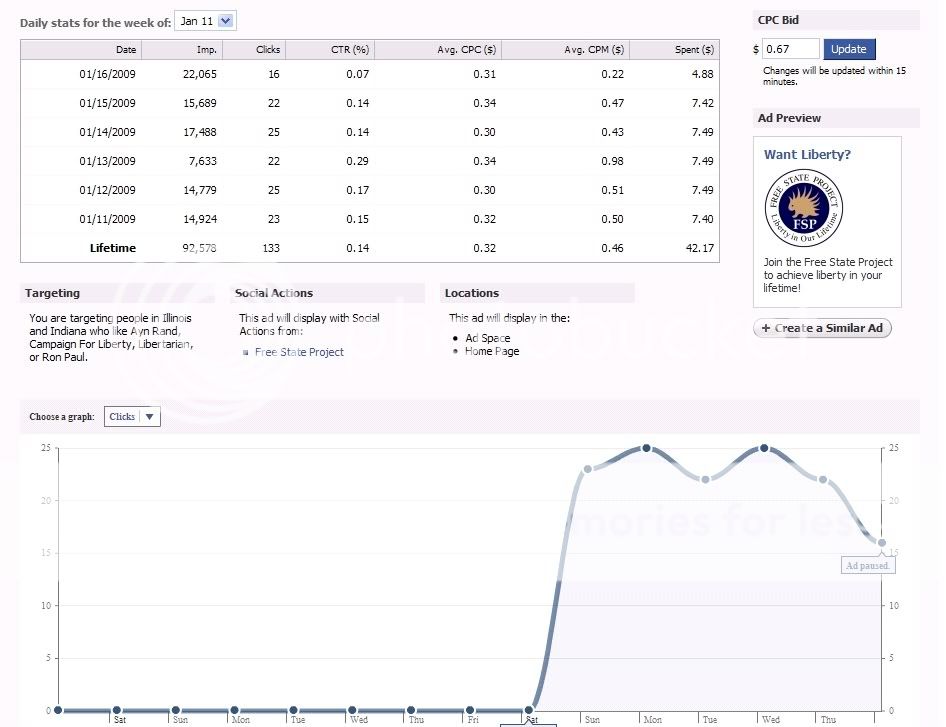The image size is (946, 727).
Task: Click the CPC bid input field
Action: tap(790, 49)
